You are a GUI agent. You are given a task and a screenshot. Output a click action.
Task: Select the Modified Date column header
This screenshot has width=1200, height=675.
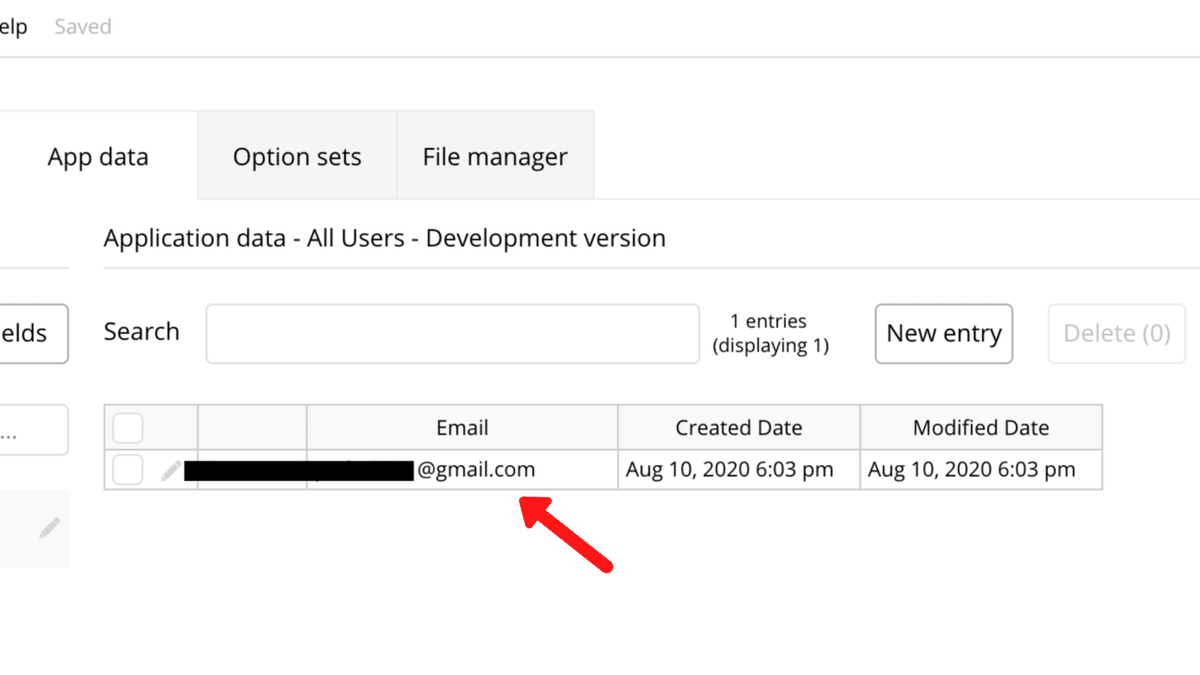coord(981,428)
